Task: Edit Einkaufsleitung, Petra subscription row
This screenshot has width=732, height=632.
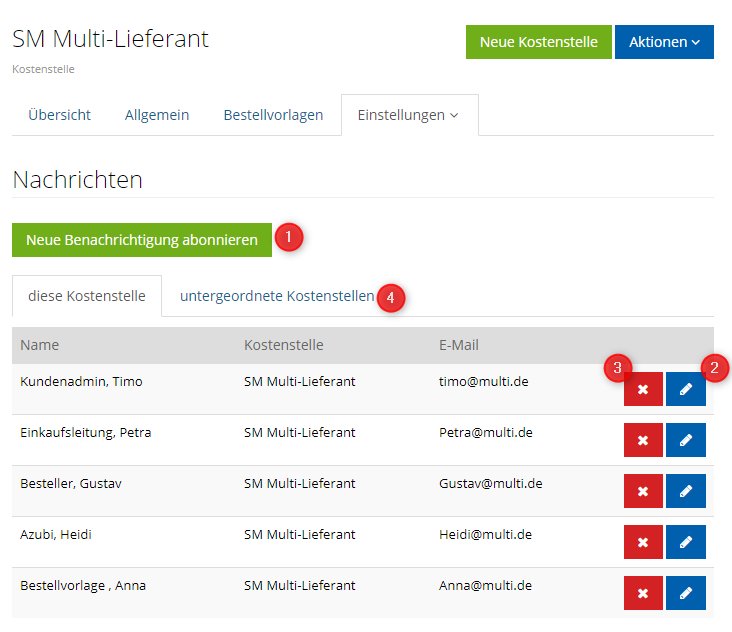Action: [686, 440]
